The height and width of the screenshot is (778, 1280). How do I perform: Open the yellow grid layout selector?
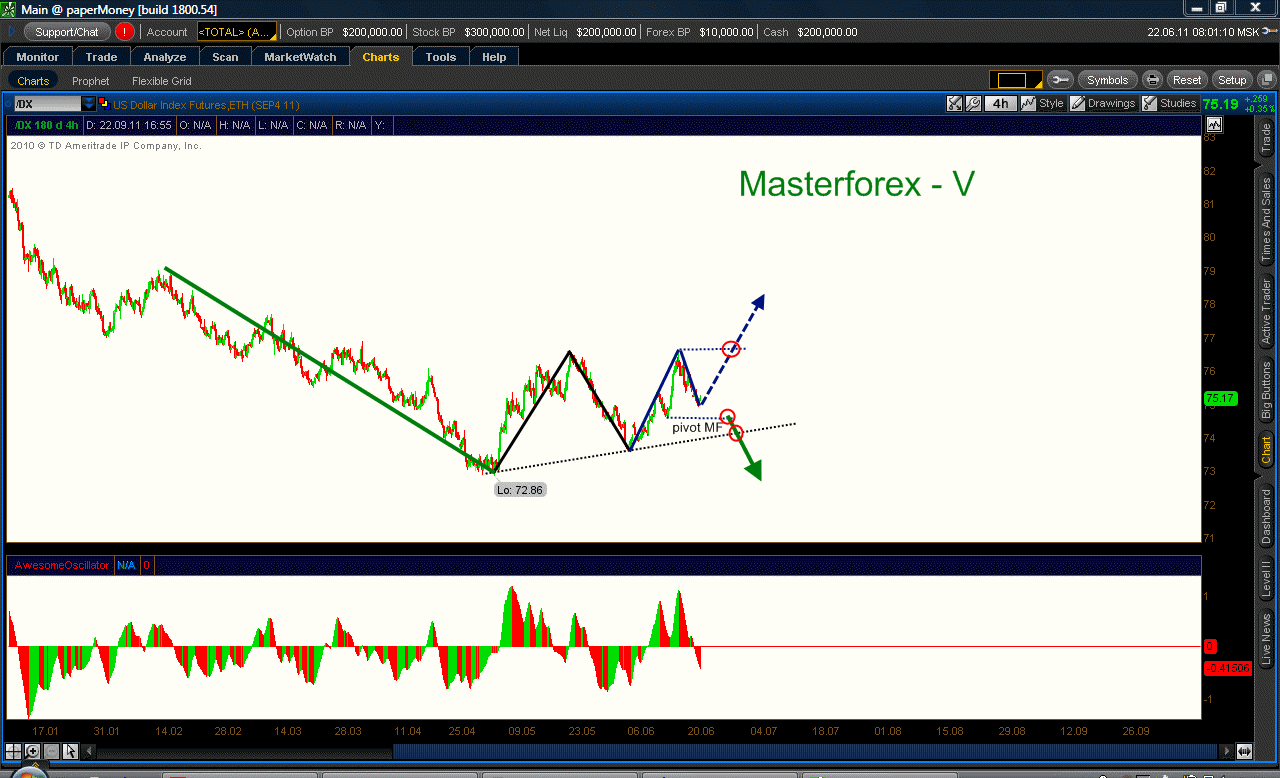(1016, 80)
